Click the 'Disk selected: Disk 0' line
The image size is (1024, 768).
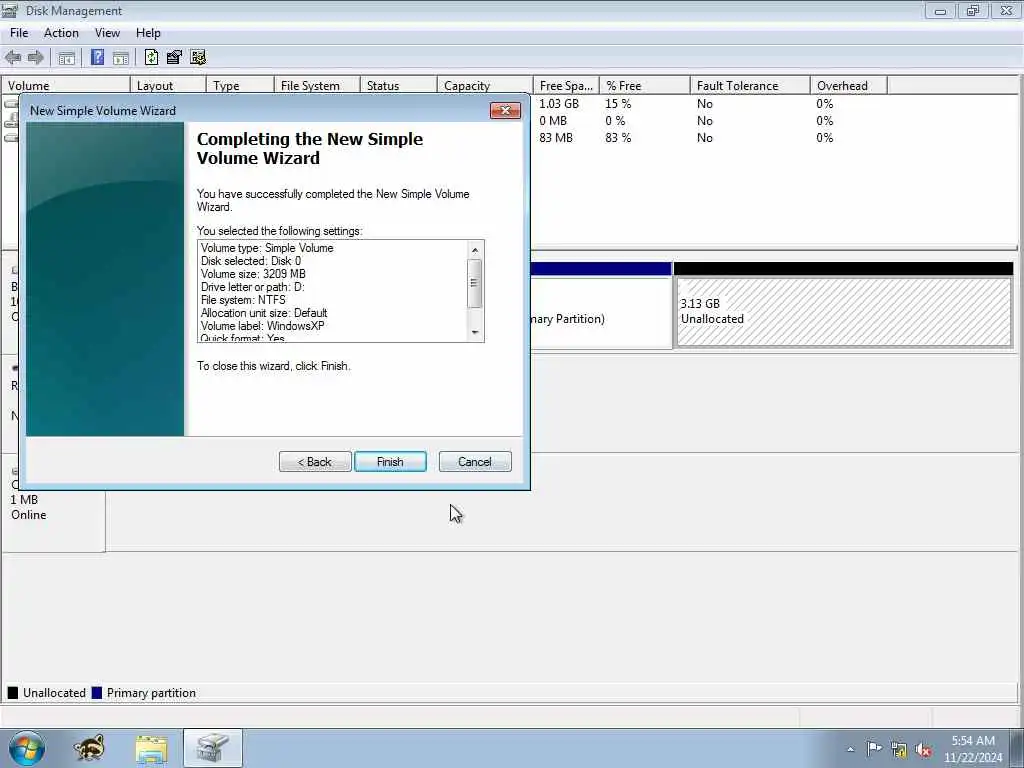click(251, 261)
